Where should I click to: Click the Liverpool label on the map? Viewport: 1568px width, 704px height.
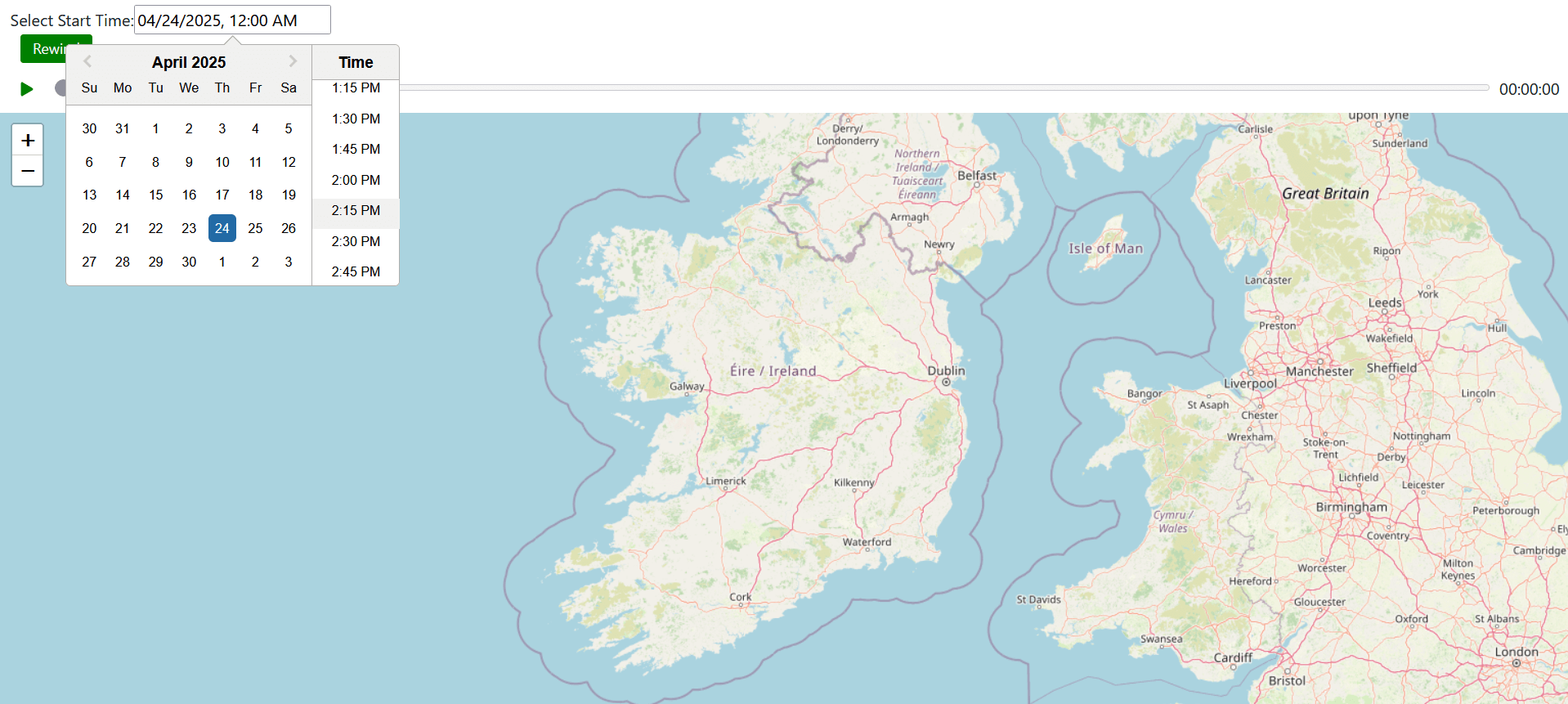[1250, 383]
